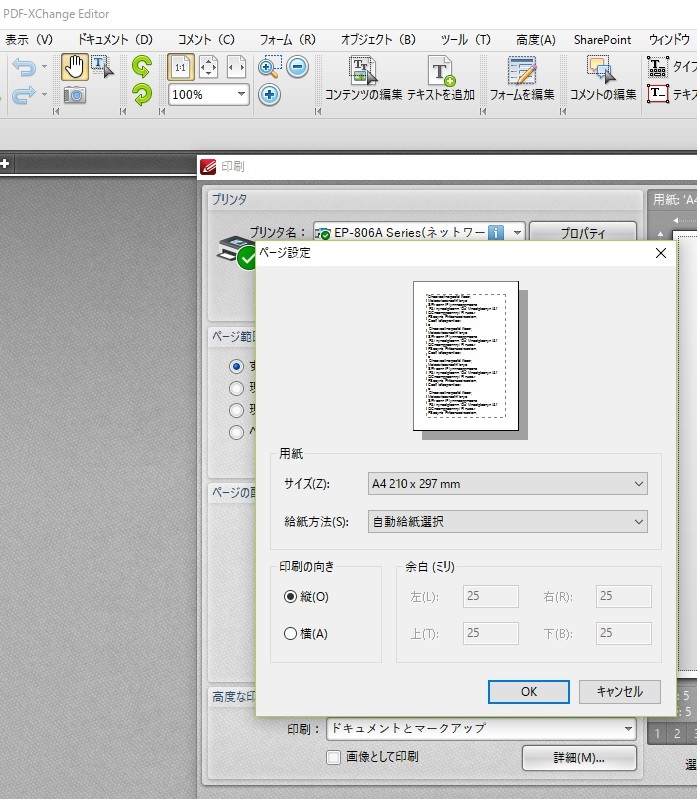
Task: Select the Hand tool
Action: coord(75,67)
